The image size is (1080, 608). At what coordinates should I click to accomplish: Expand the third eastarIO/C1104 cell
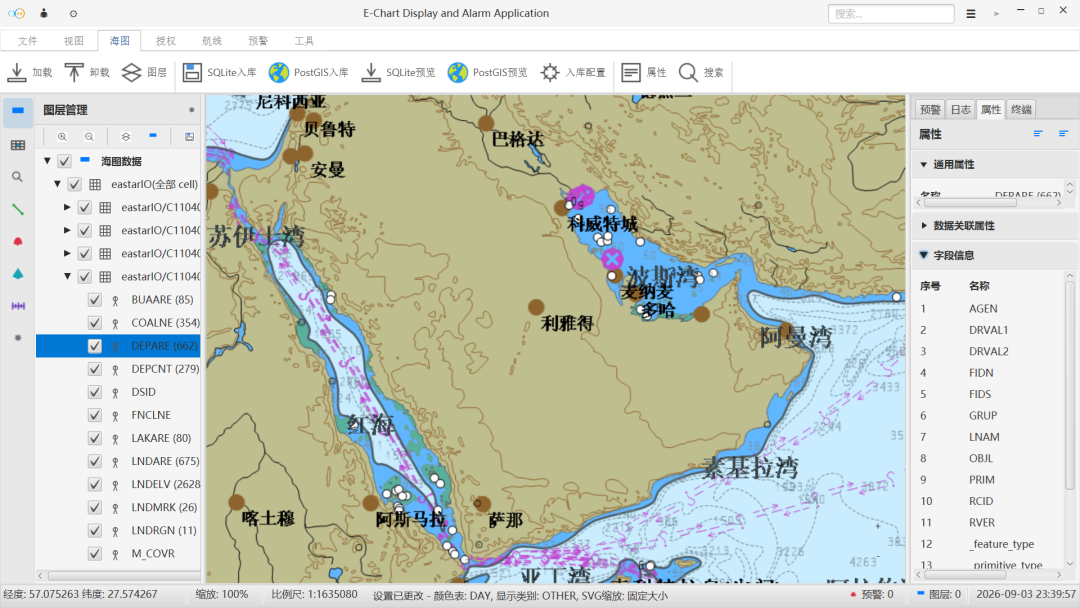[x=67, y=253]
